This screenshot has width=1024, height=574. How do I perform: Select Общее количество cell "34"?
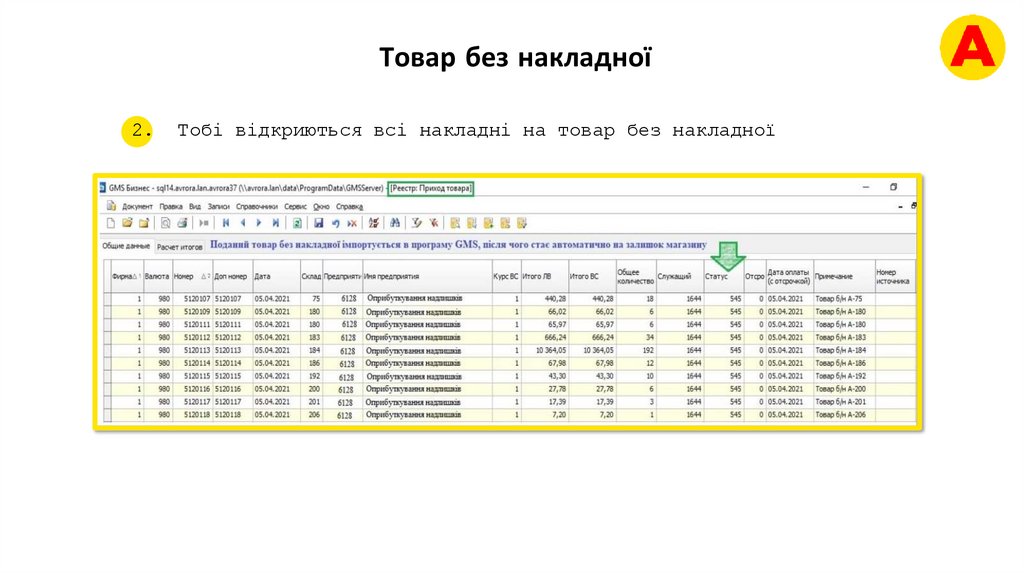[636, 338]
